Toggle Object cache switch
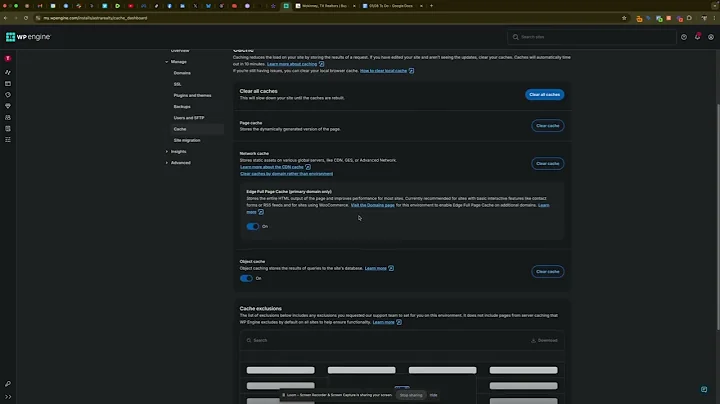 tap(246, 278)
